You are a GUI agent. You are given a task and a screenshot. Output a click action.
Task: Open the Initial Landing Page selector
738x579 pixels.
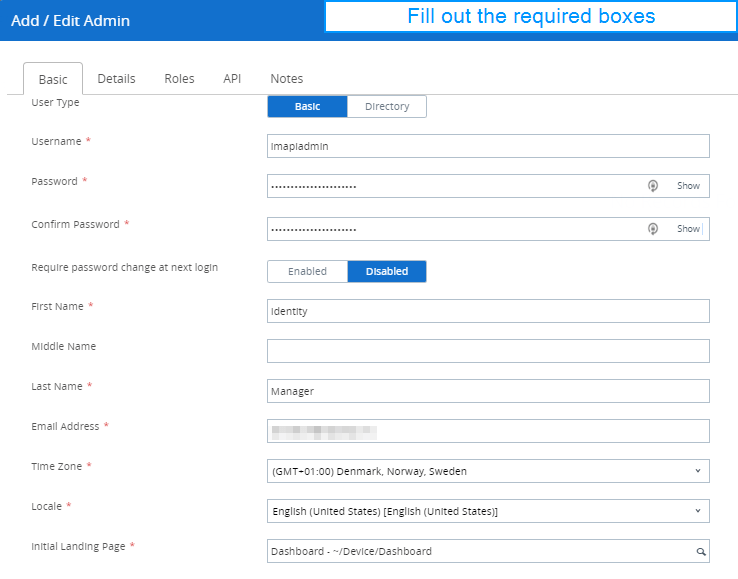pyautogui.click(x=480, y=551)
